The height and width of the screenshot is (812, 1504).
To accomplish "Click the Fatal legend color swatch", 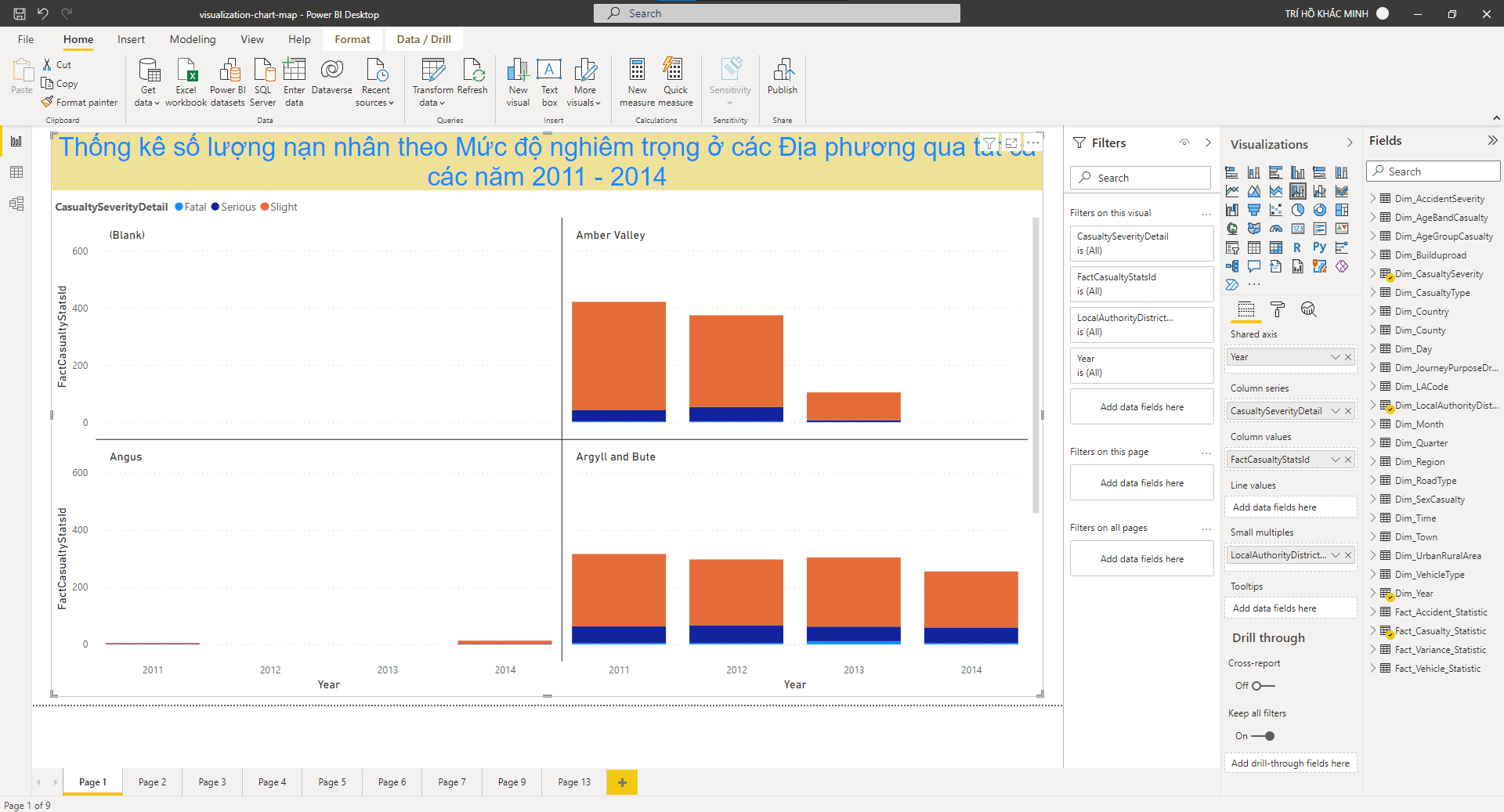I will 179,207.
